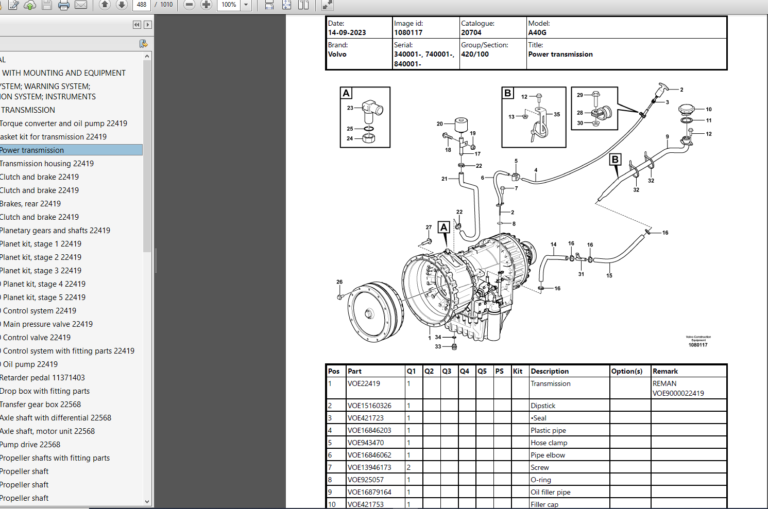Click the bookmark options icon in the side panel
This screenshot has height=509, width=768.
tap(143, 43)
